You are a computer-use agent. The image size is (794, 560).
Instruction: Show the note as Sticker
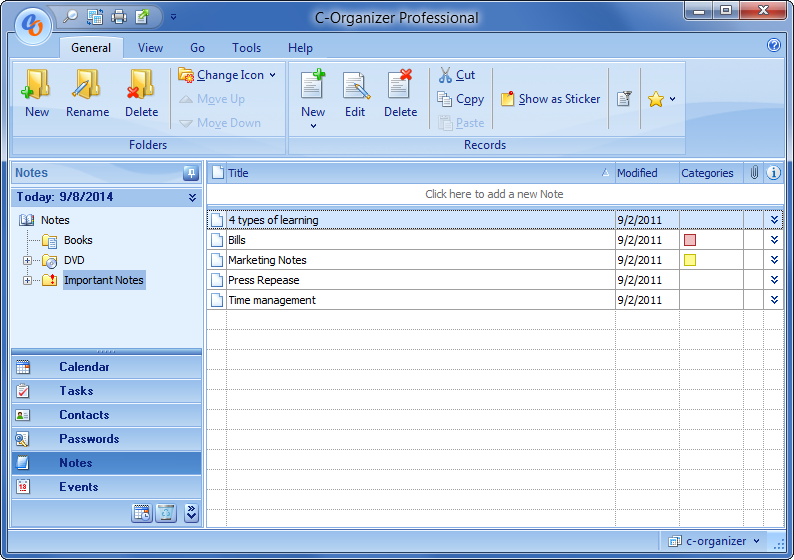pyautogui.click(x=550, y=99)
